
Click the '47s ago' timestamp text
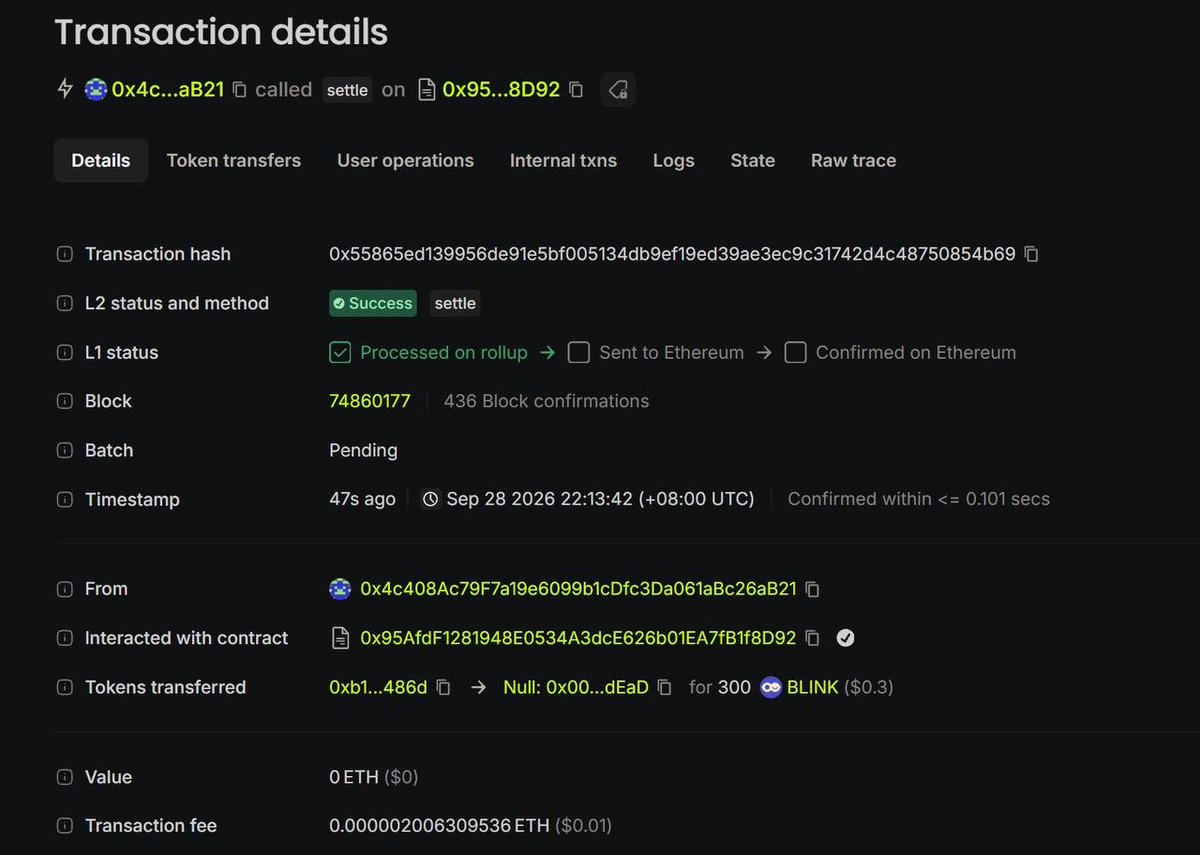(x=362, y=499)
